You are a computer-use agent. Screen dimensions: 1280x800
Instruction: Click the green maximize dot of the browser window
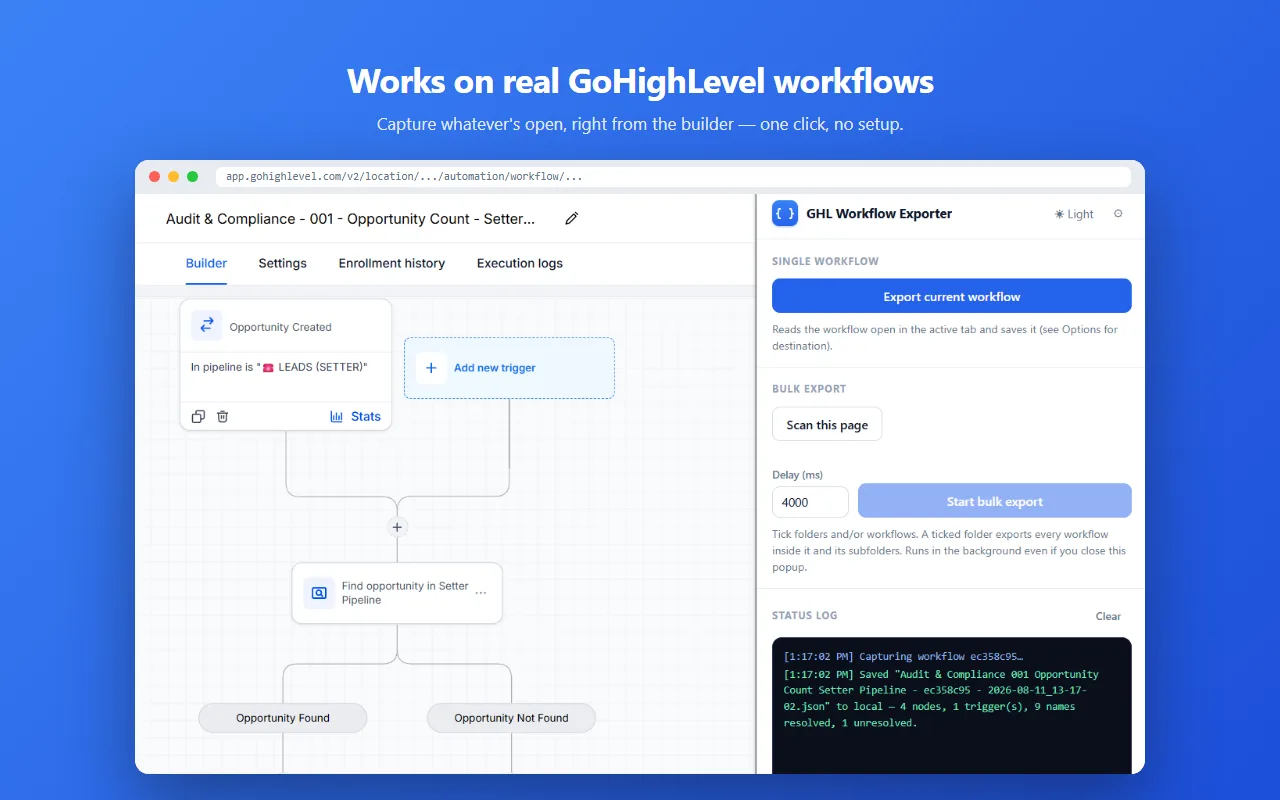(192, 177)
